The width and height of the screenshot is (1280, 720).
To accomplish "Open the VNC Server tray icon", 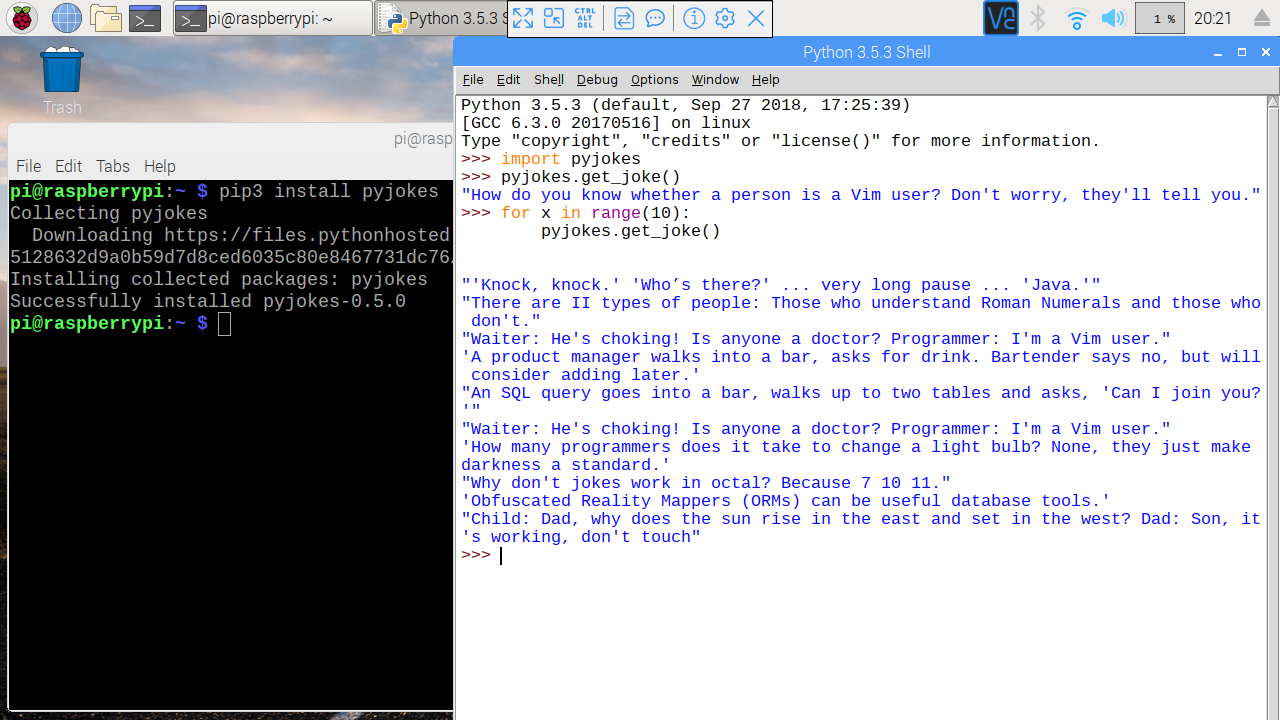I will (x=1000, y=18).
